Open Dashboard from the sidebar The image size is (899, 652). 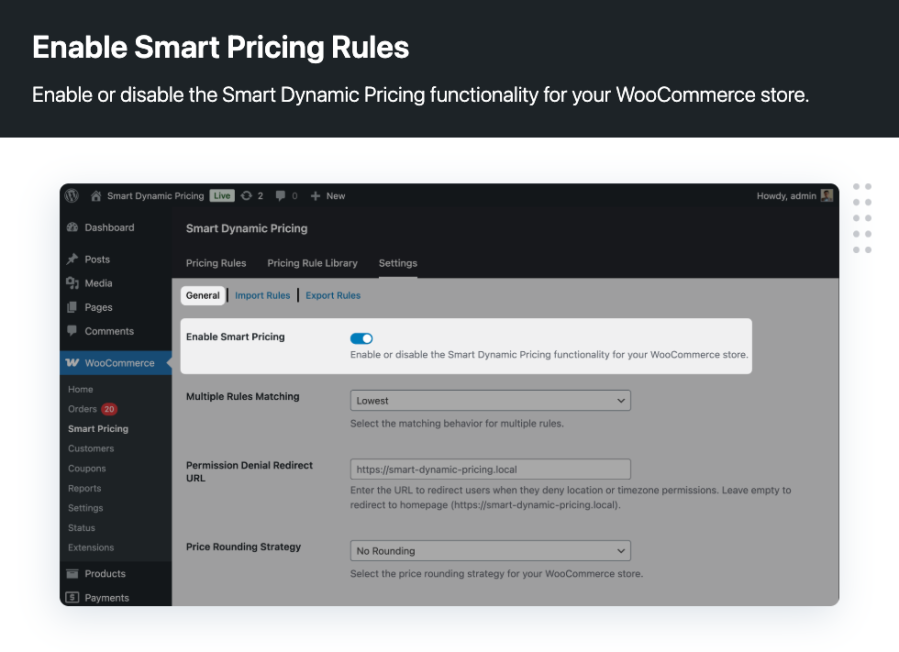[109, 228]
